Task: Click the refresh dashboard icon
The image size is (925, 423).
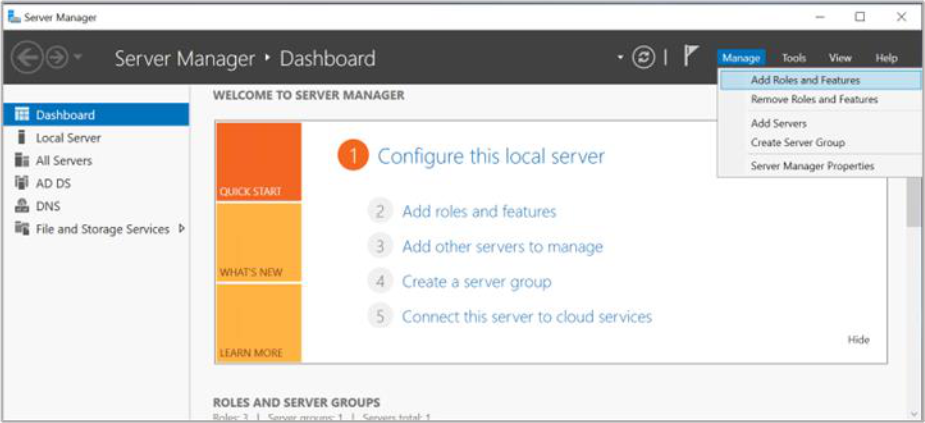Action: tap(645, 58)
